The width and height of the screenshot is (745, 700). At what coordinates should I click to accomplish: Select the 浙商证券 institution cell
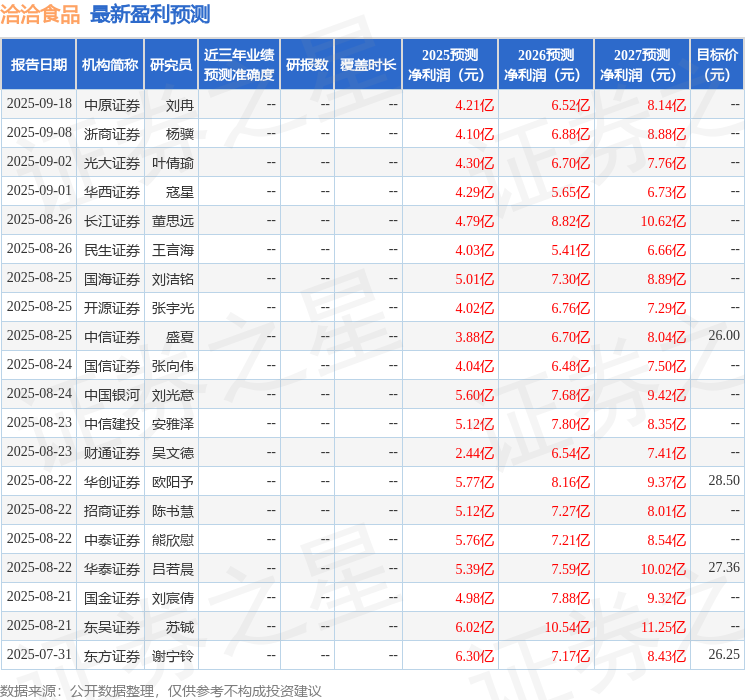point(112,134)
